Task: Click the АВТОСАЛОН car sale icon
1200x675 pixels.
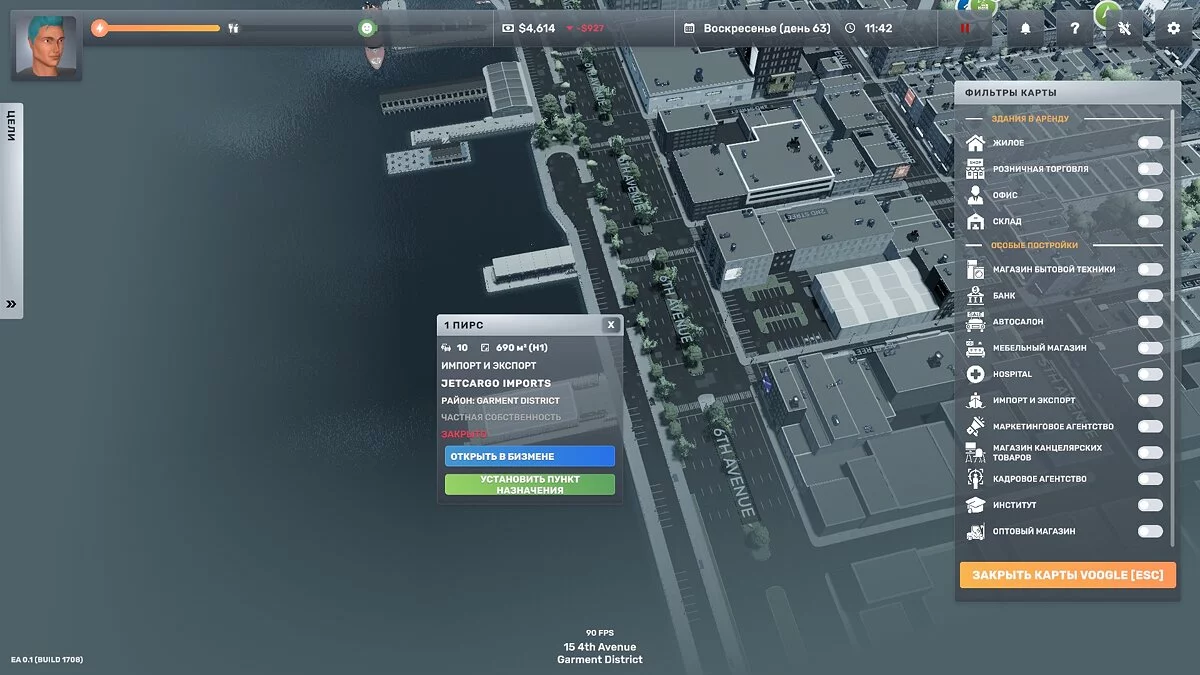Action: point(975,322)
